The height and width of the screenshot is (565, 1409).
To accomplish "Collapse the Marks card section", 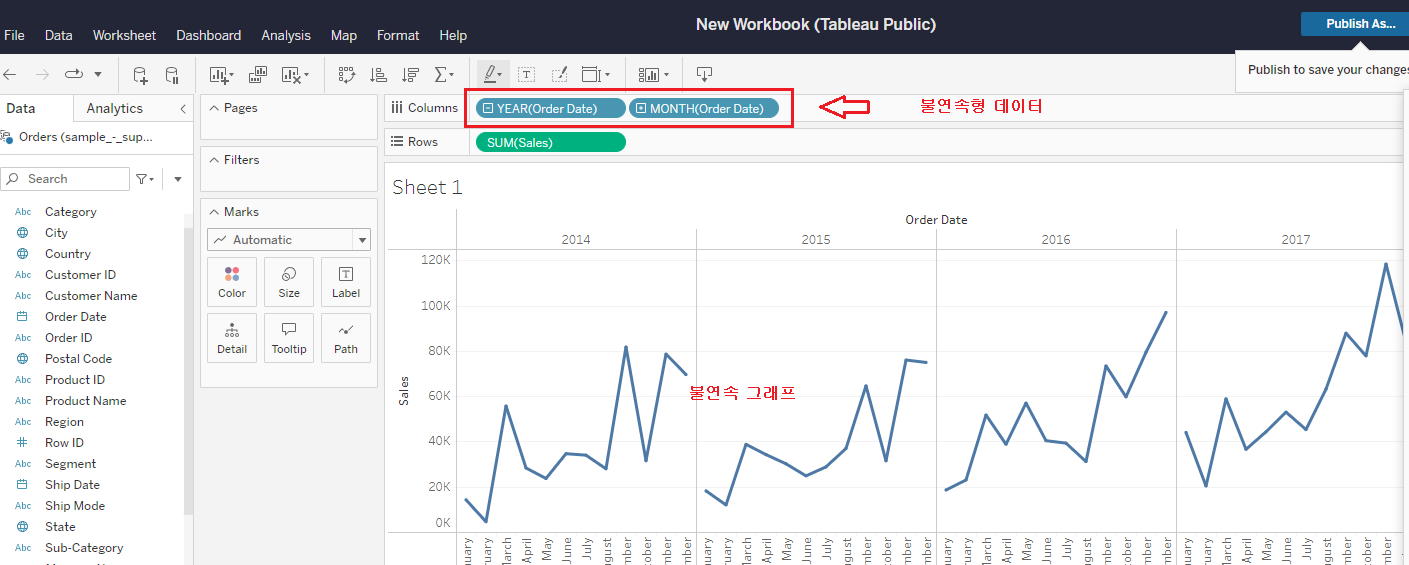I will (215, 212).
